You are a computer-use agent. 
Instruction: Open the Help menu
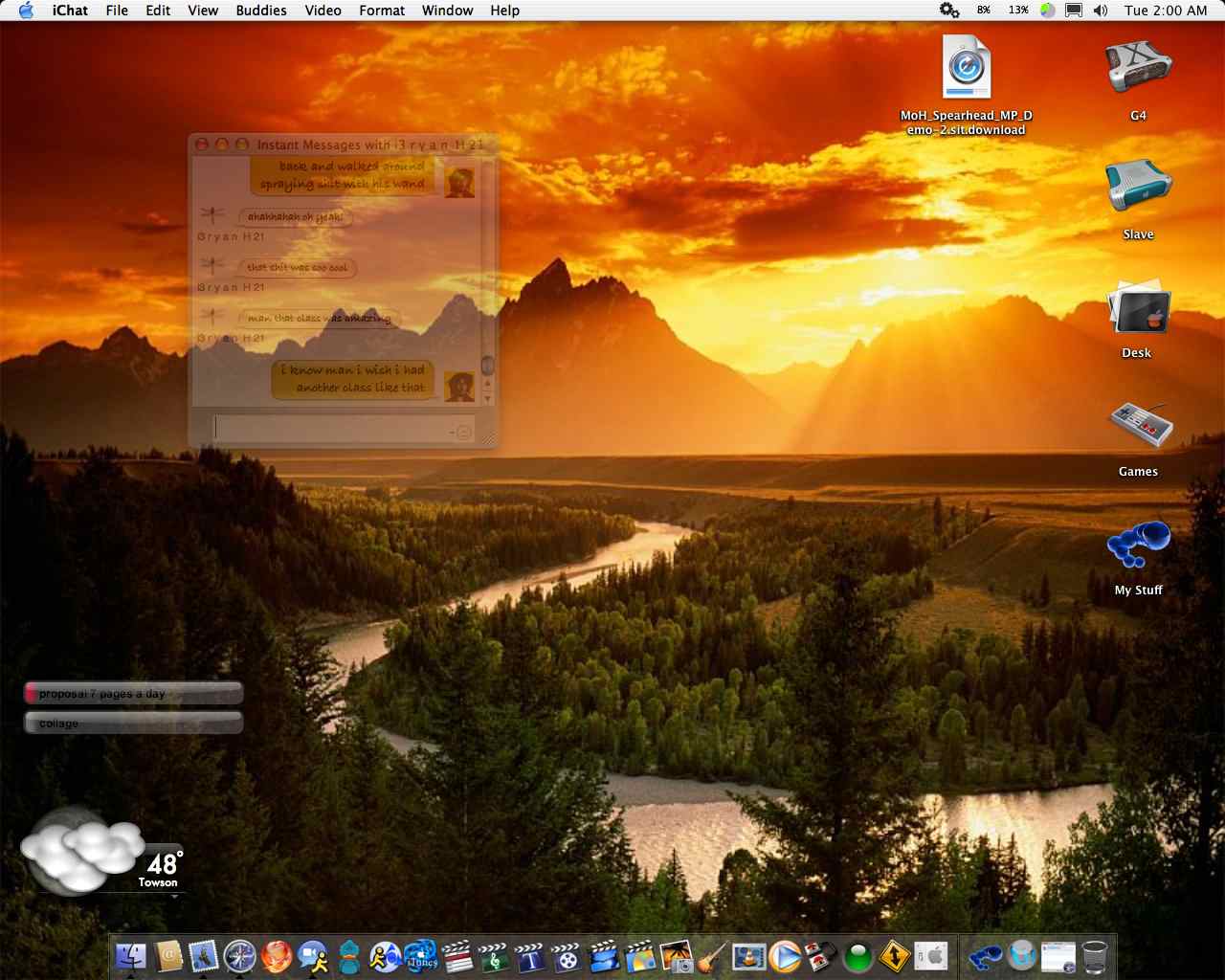pyautogui.click(x=505, y=11)
